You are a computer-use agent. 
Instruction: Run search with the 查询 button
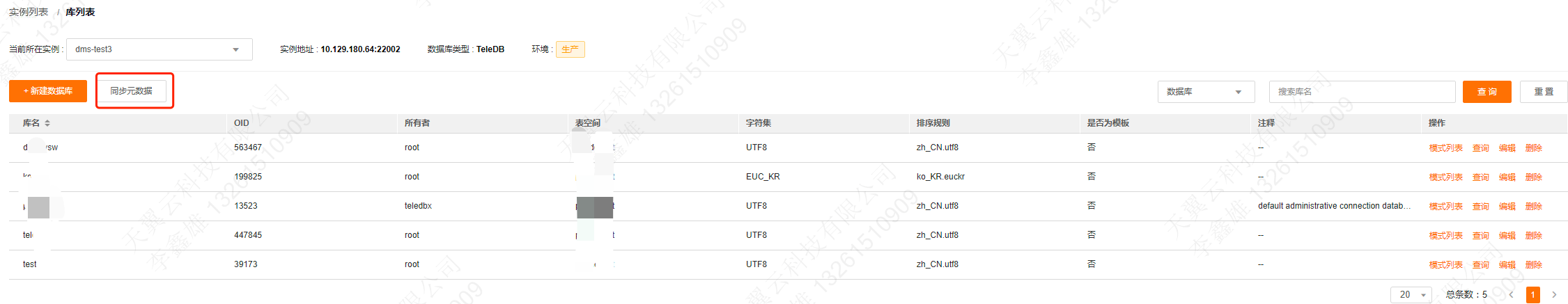tap(1487, 92)
